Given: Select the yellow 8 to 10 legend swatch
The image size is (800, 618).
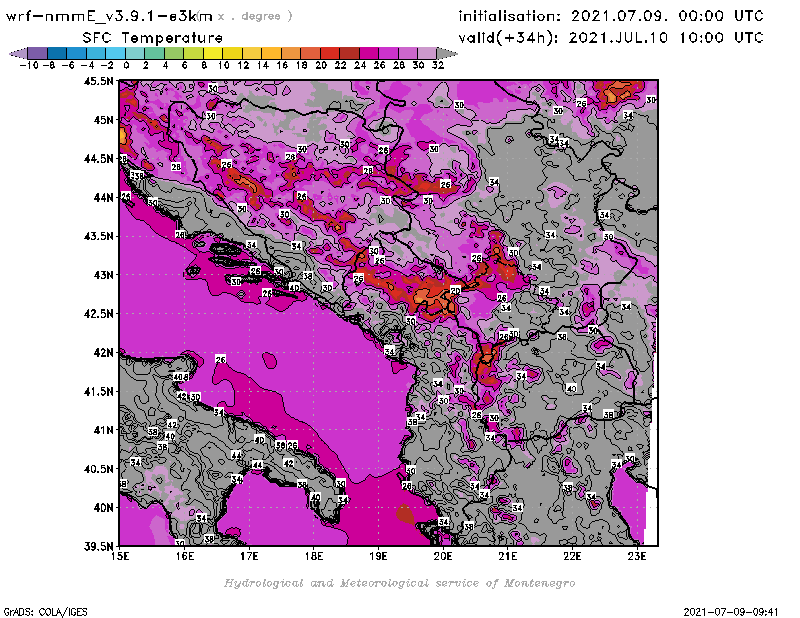Looking at the screenshot, I should click(213, 53).
